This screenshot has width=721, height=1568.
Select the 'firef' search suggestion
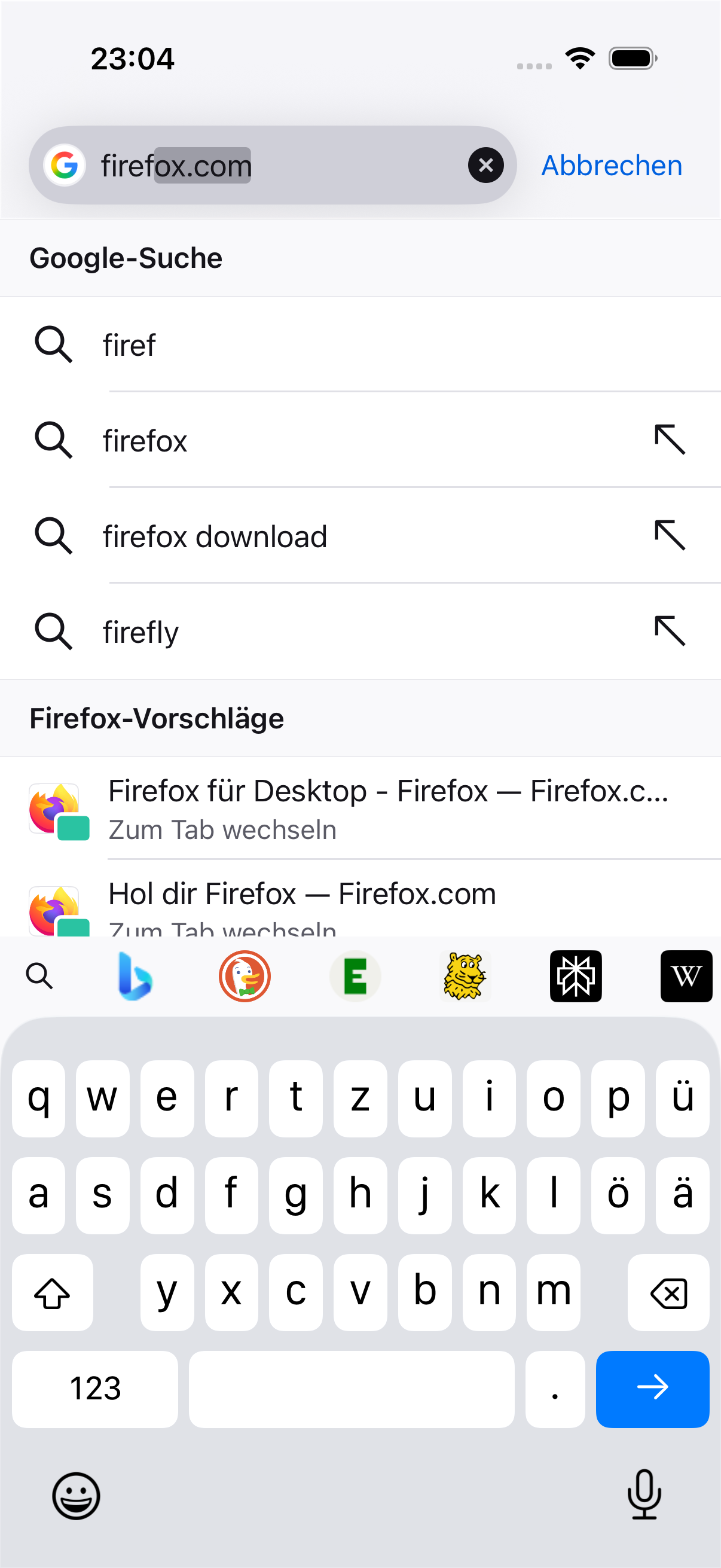[x=360, y=344]
